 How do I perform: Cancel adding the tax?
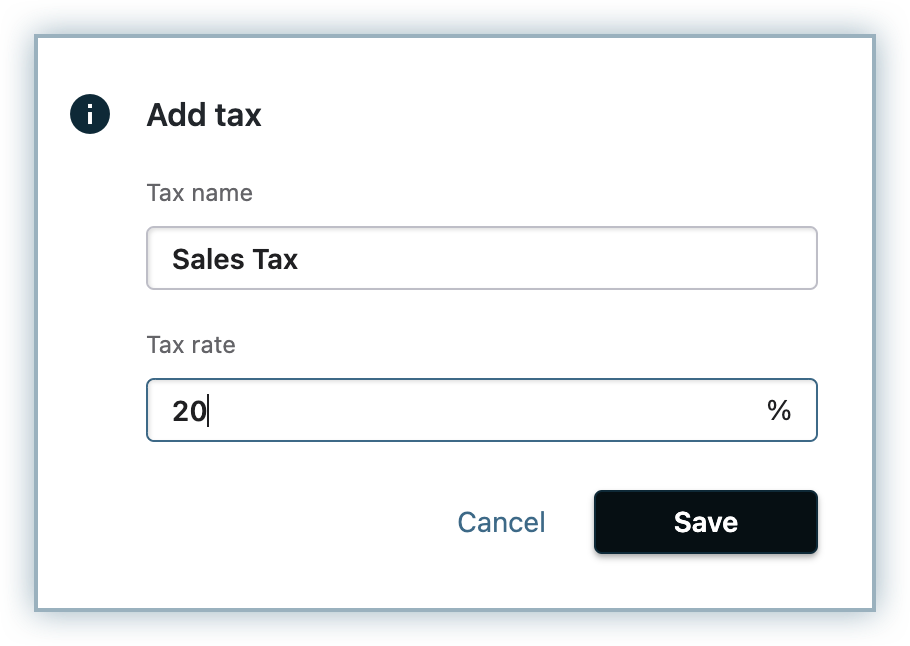pyautogui.click(x=501, y=522)
